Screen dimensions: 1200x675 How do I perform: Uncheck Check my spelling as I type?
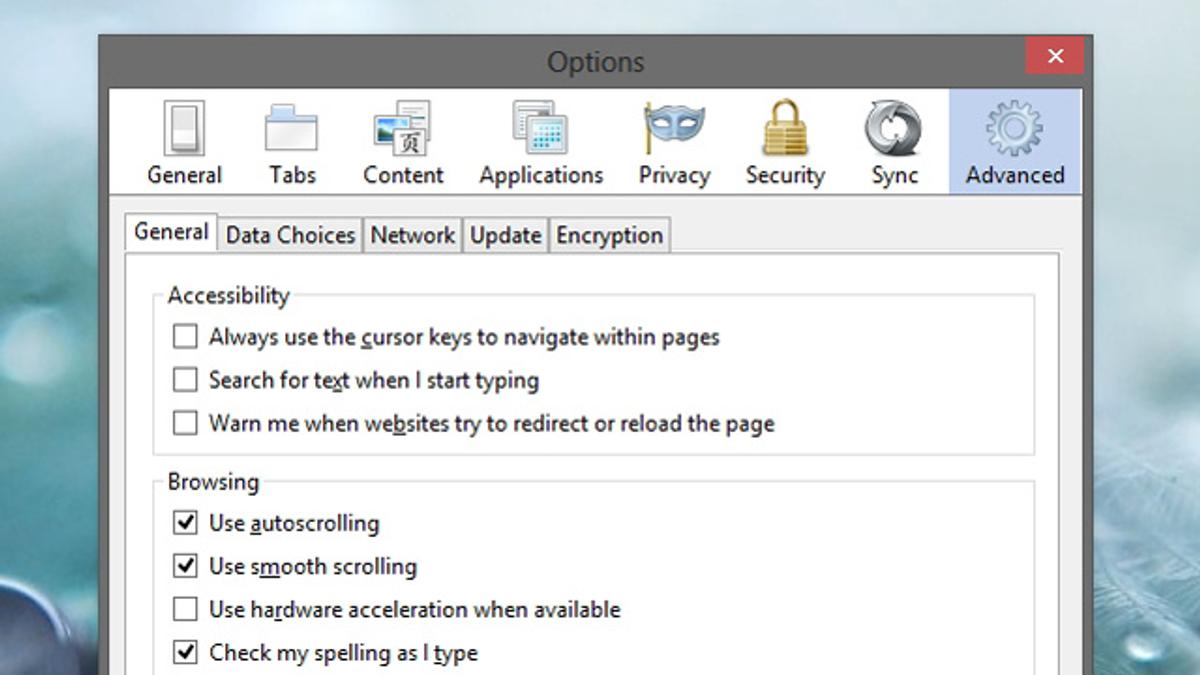click(x=185, y=653)
